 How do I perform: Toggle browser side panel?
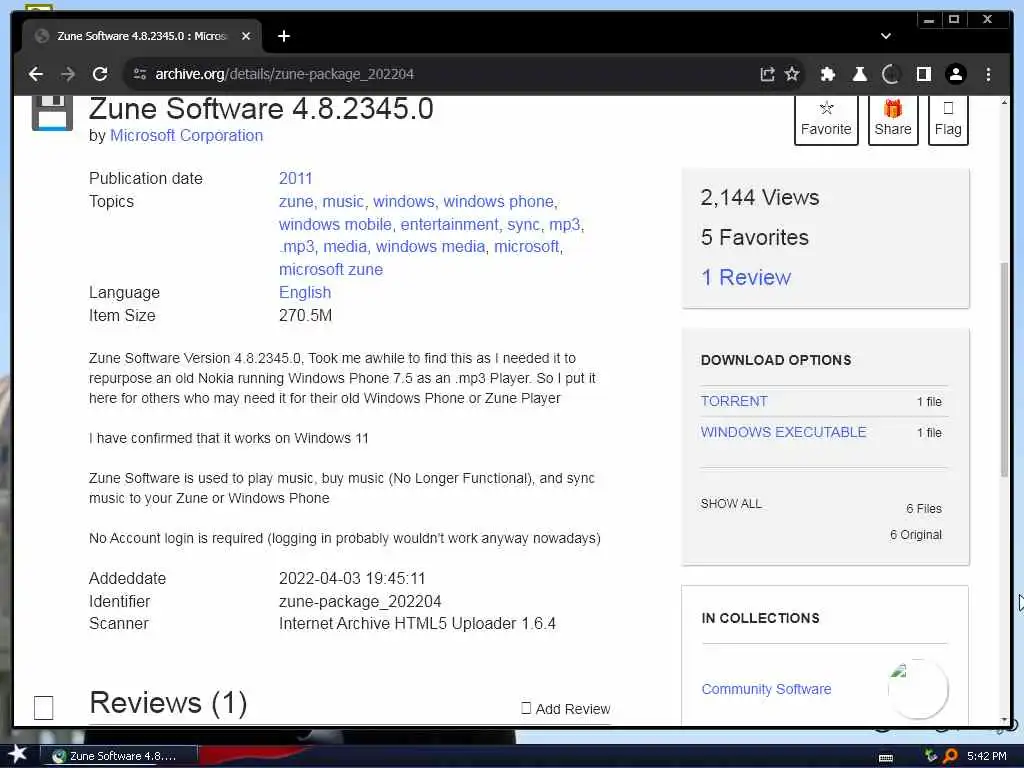923,74
